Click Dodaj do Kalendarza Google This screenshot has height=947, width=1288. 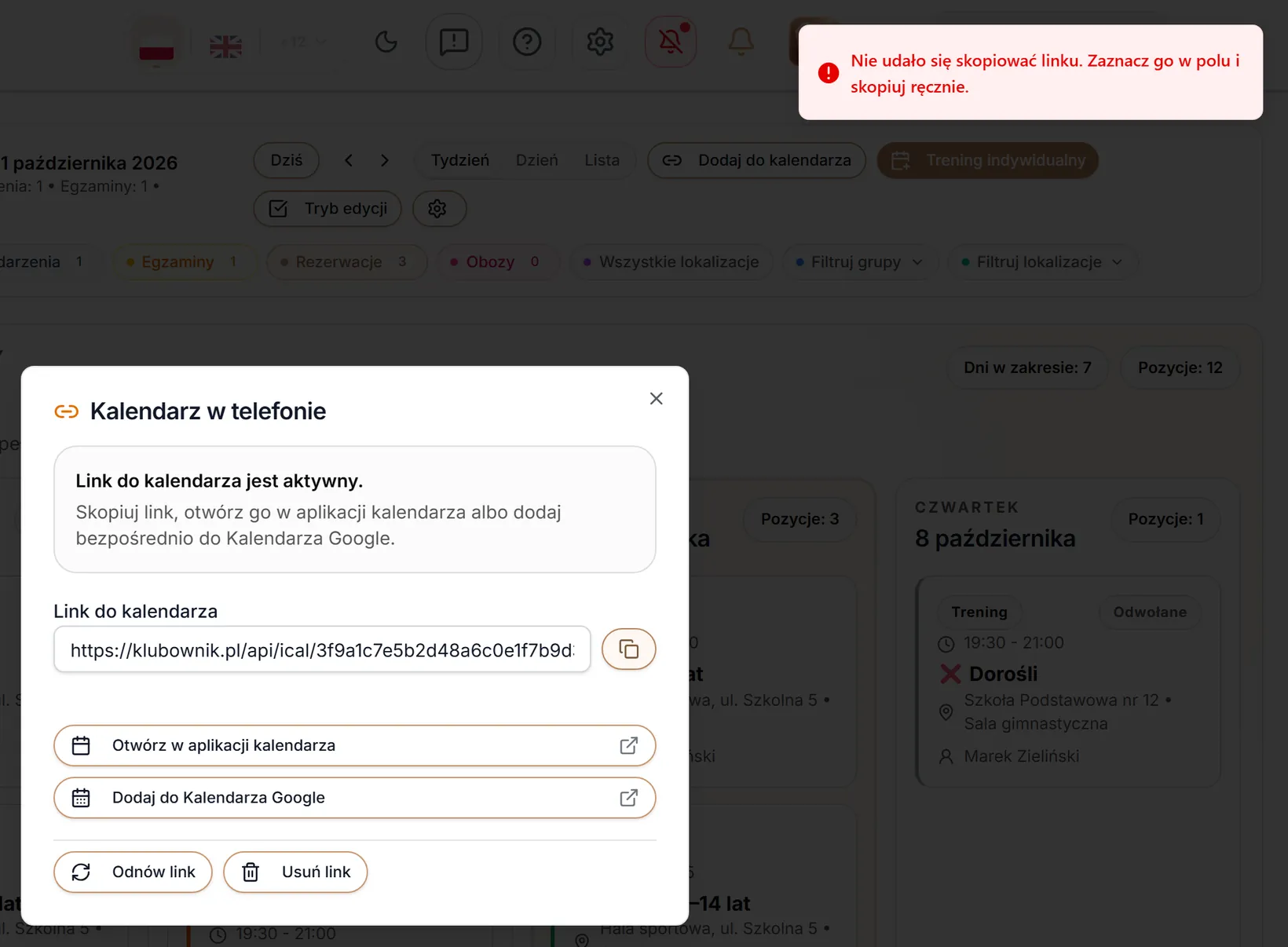coord(354,798)
